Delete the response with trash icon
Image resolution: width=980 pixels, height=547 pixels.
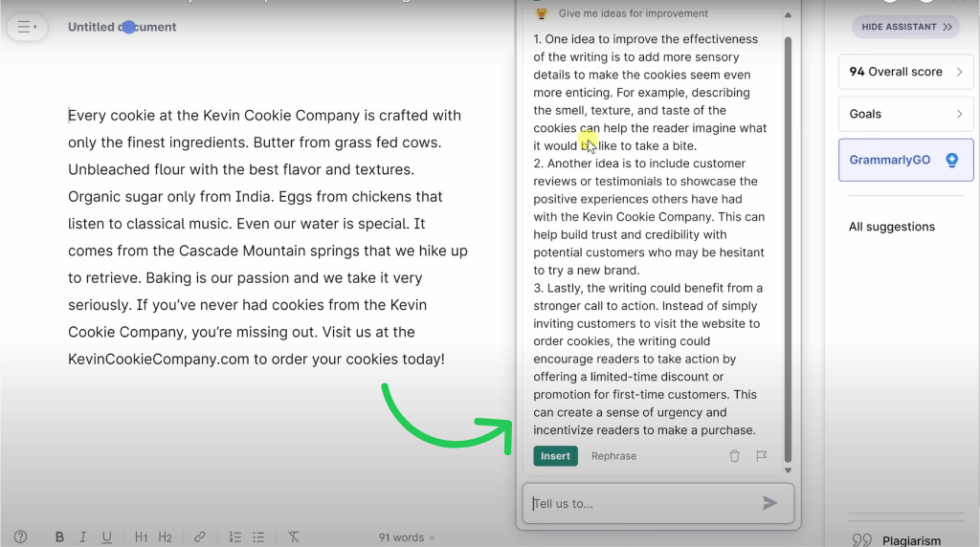(734, 456)
